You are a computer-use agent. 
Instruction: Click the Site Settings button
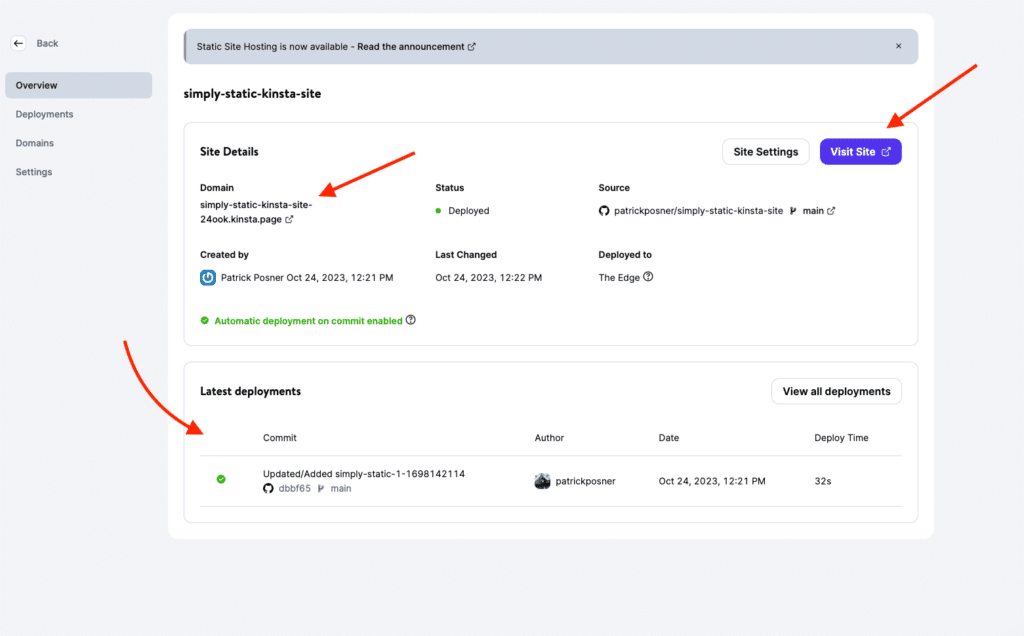[765, 152]
